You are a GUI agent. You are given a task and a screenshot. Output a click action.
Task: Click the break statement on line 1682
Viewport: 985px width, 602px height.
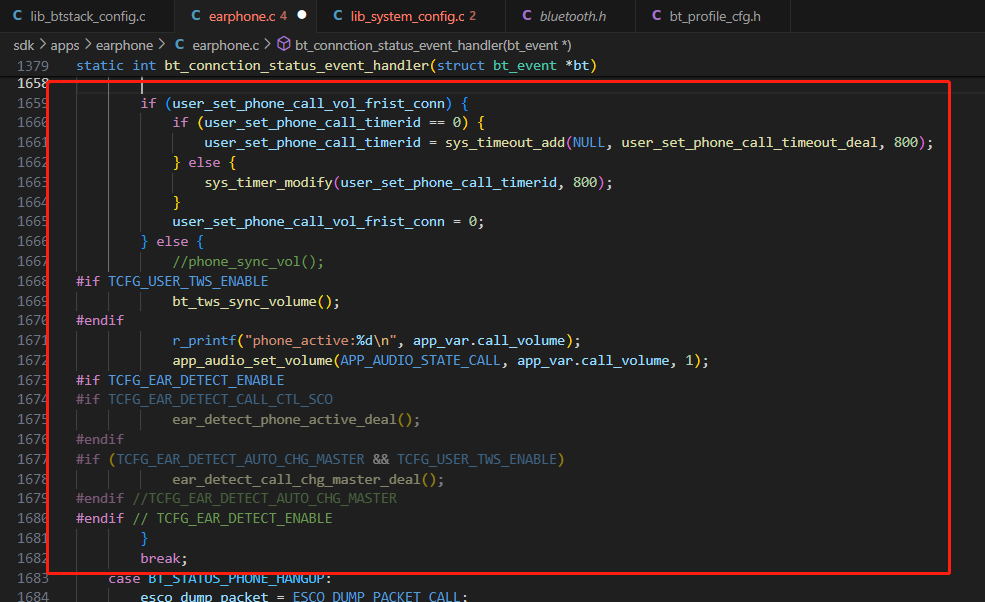point(163,558)
